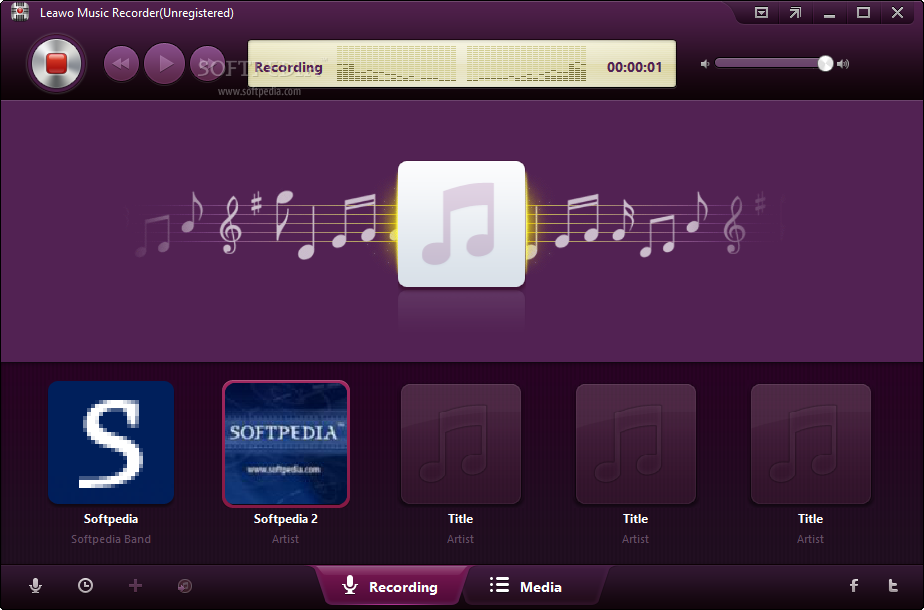
Task: Click the rewind previous-track button
Action: coord(121,64)
